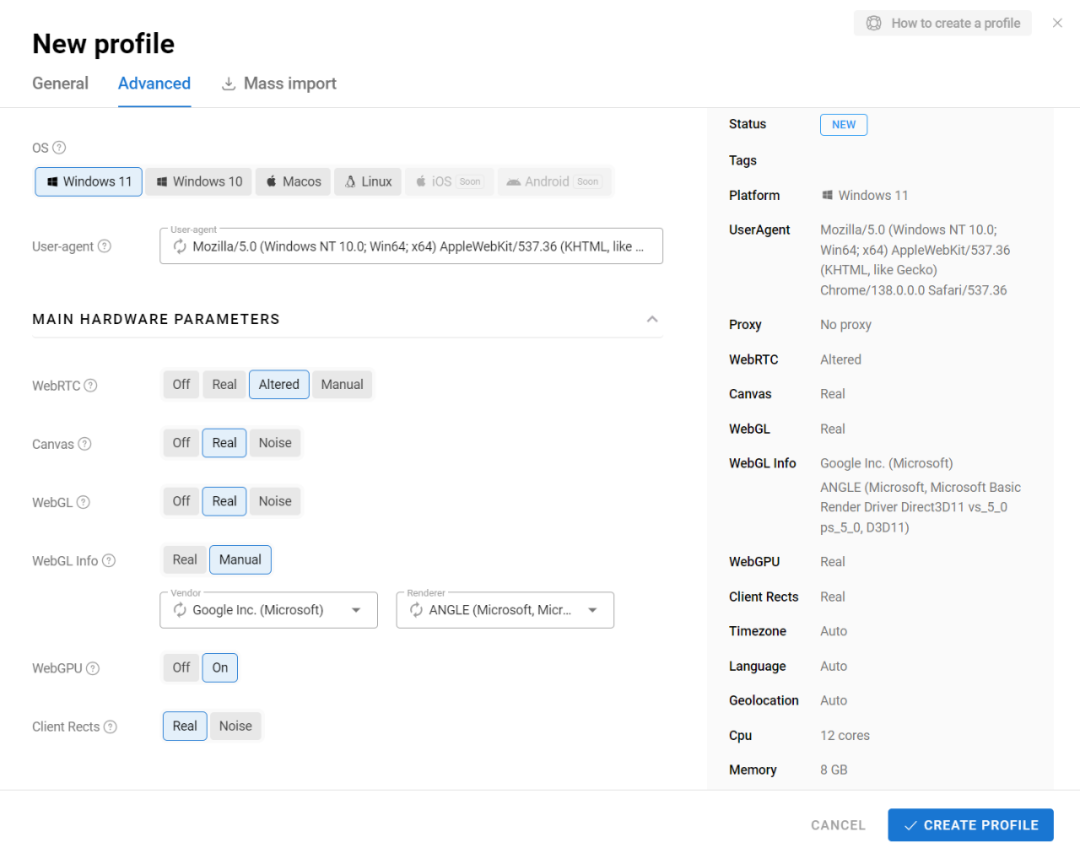
Task: Click into the User-agent text field
Action: pos(420,246)
